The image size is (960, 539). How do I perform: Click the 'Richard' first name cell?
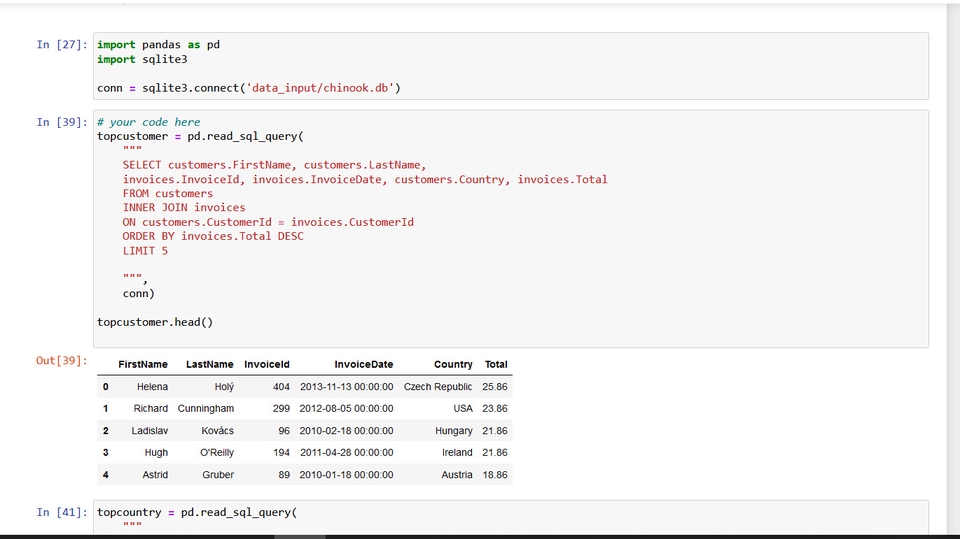[x=151, y=409]
